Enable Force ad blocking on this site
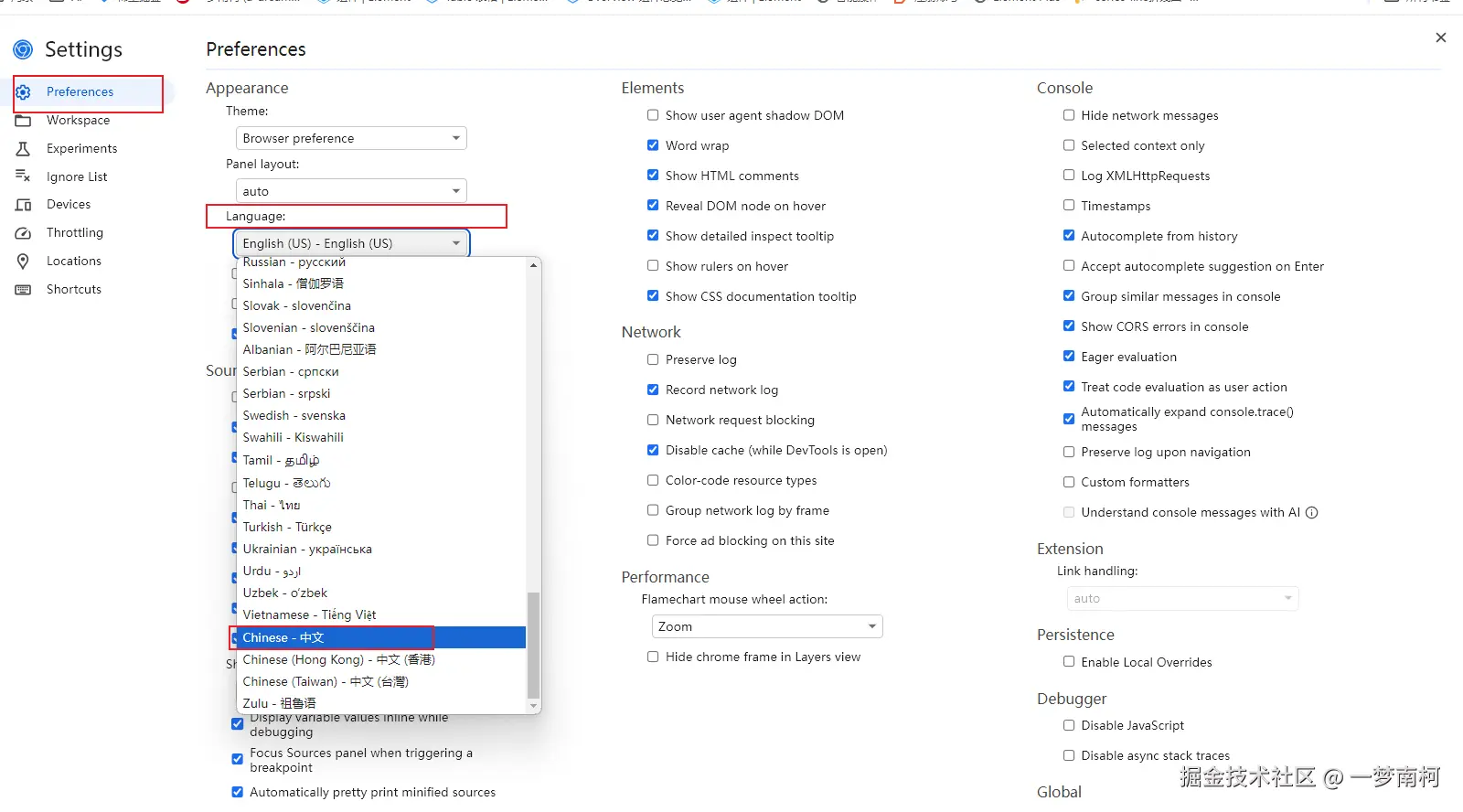1463x812 pixels. coord(653,540)
